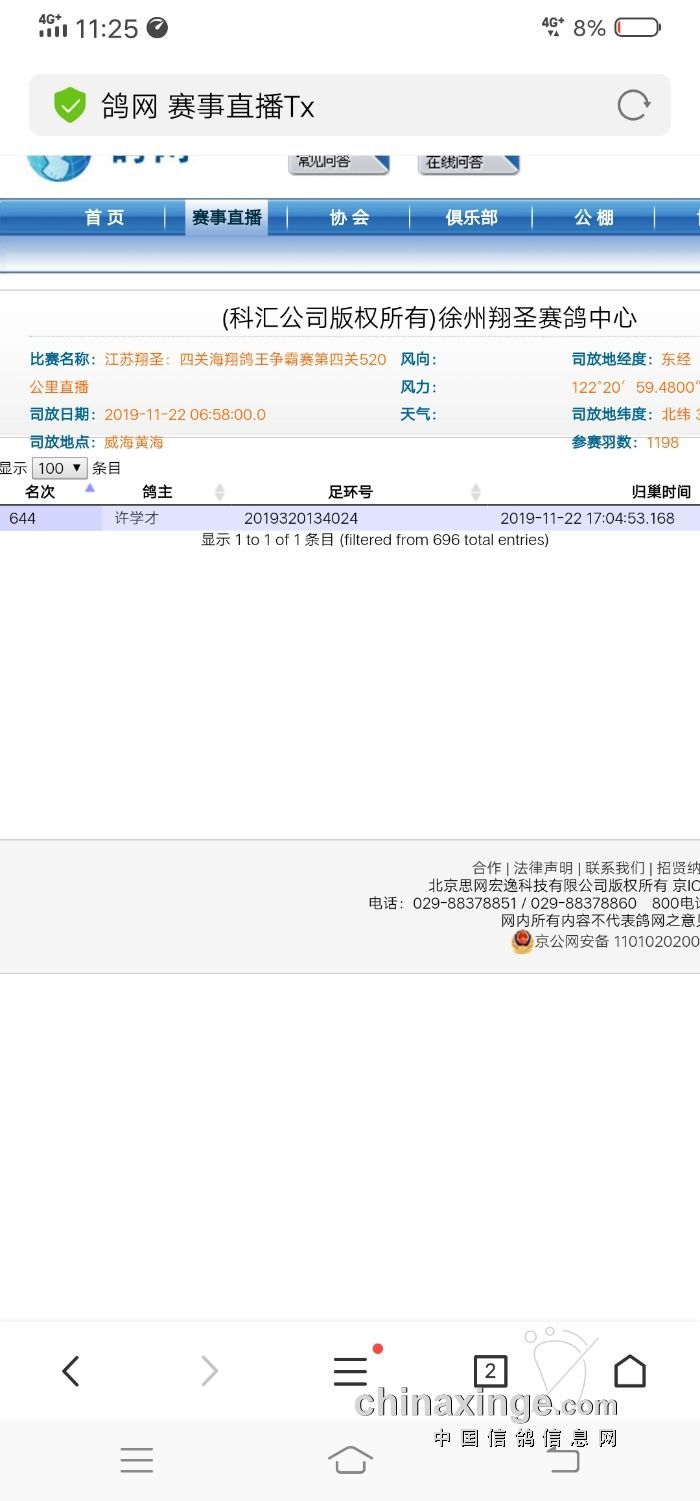The height and width of the screenshot is (1501, 700).
Task: Tap the address bar with 鸽网 赛事直播
Action: [330, 105]
